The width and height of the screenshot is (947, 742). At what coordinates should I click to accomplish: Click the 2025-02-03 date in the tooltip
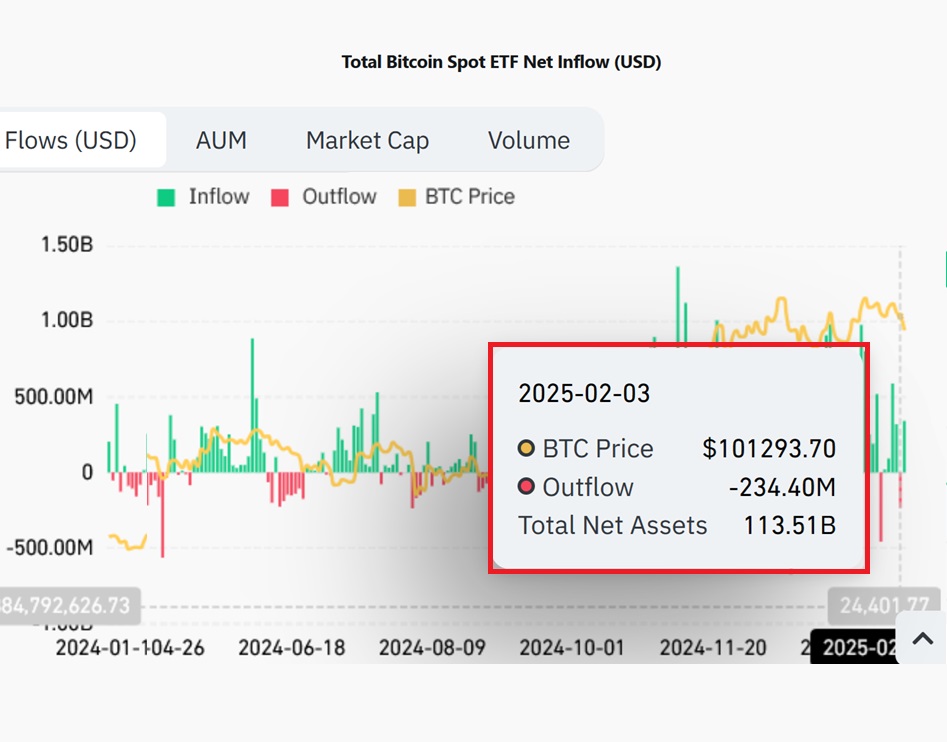click(x=584, y=393)
